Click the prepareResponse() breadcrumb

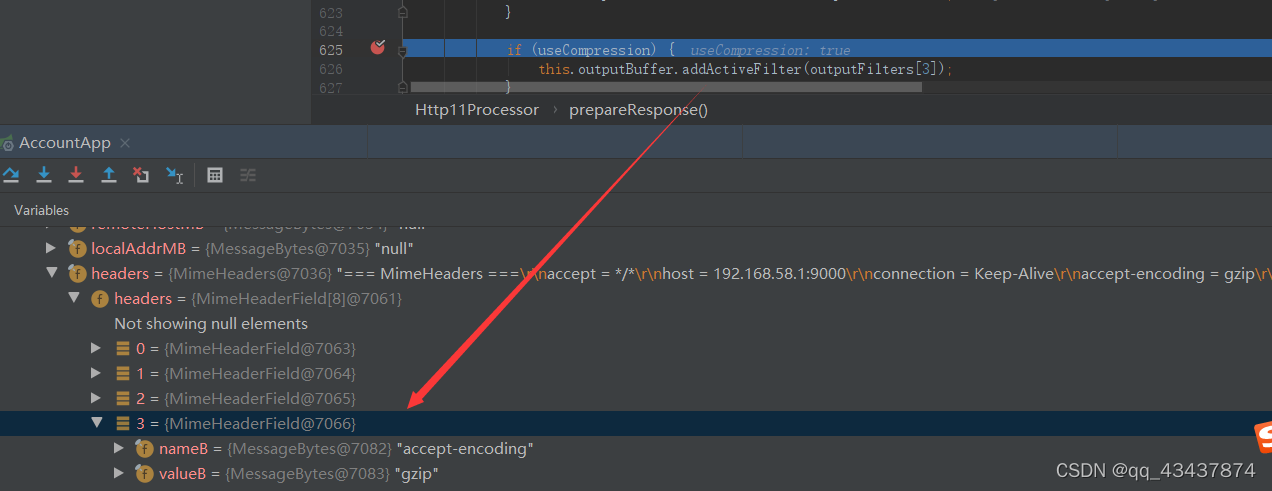click(638, 110)
